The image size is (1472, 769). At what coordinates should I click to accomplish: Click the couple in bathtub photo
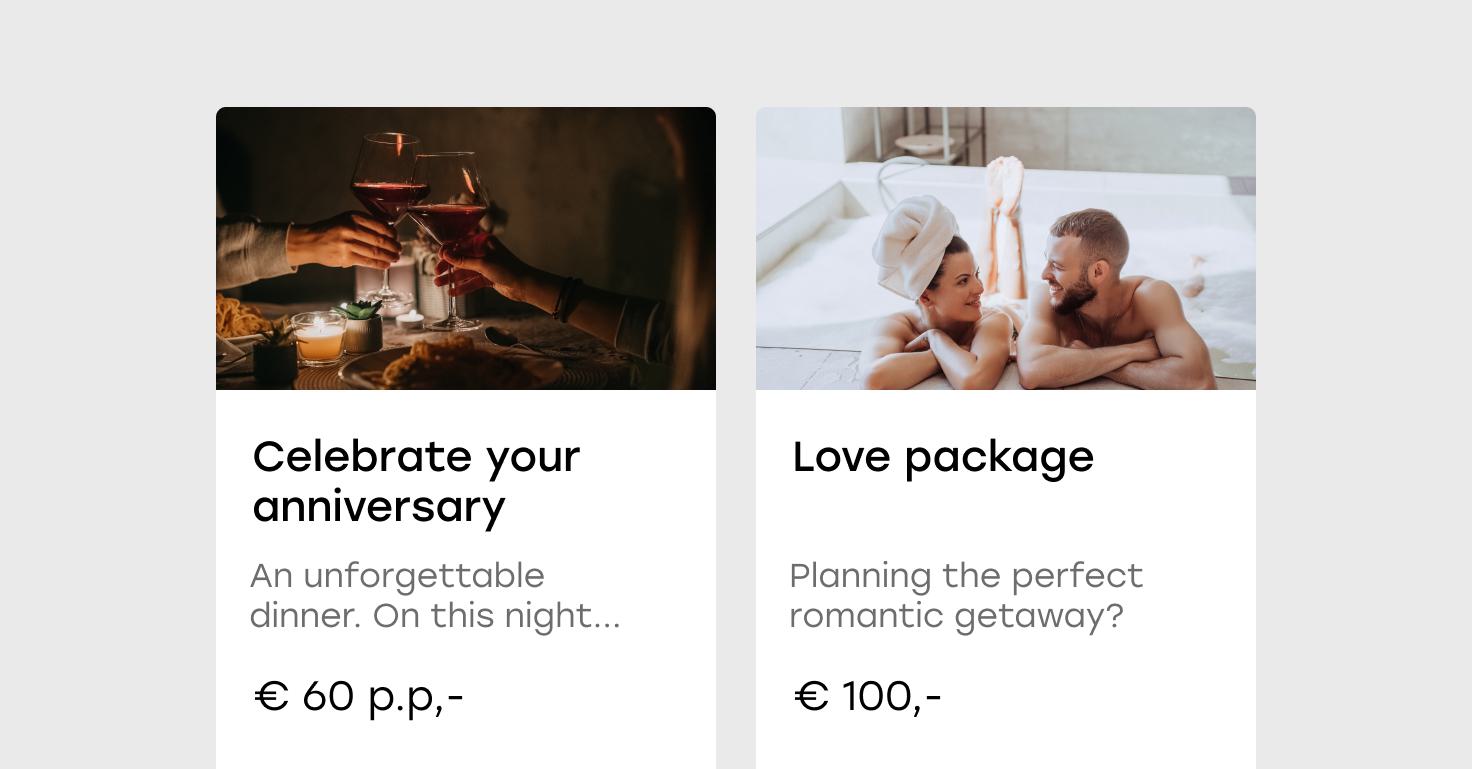tap(1006, 248)
